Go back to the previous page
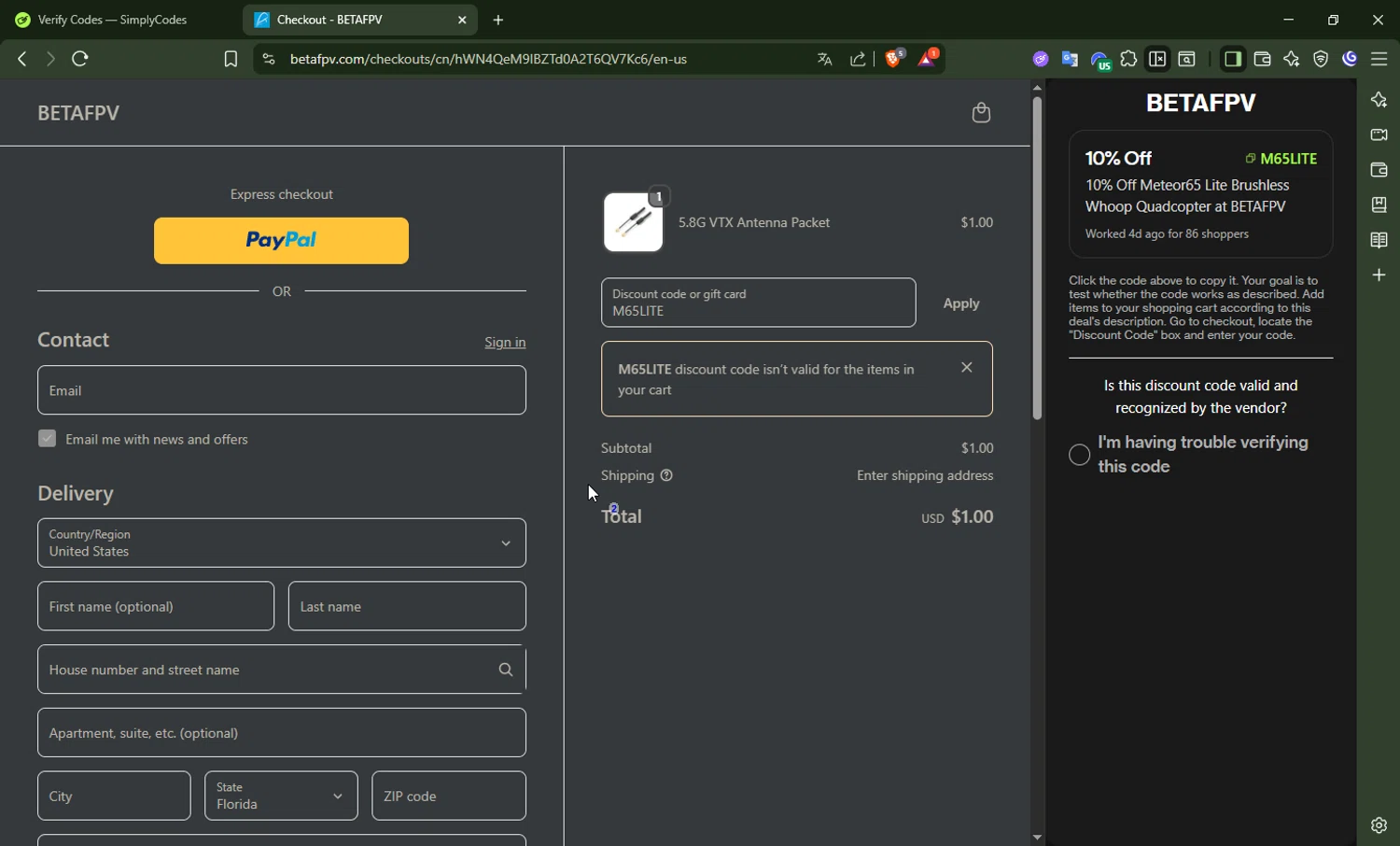 (x=22, y=59)
